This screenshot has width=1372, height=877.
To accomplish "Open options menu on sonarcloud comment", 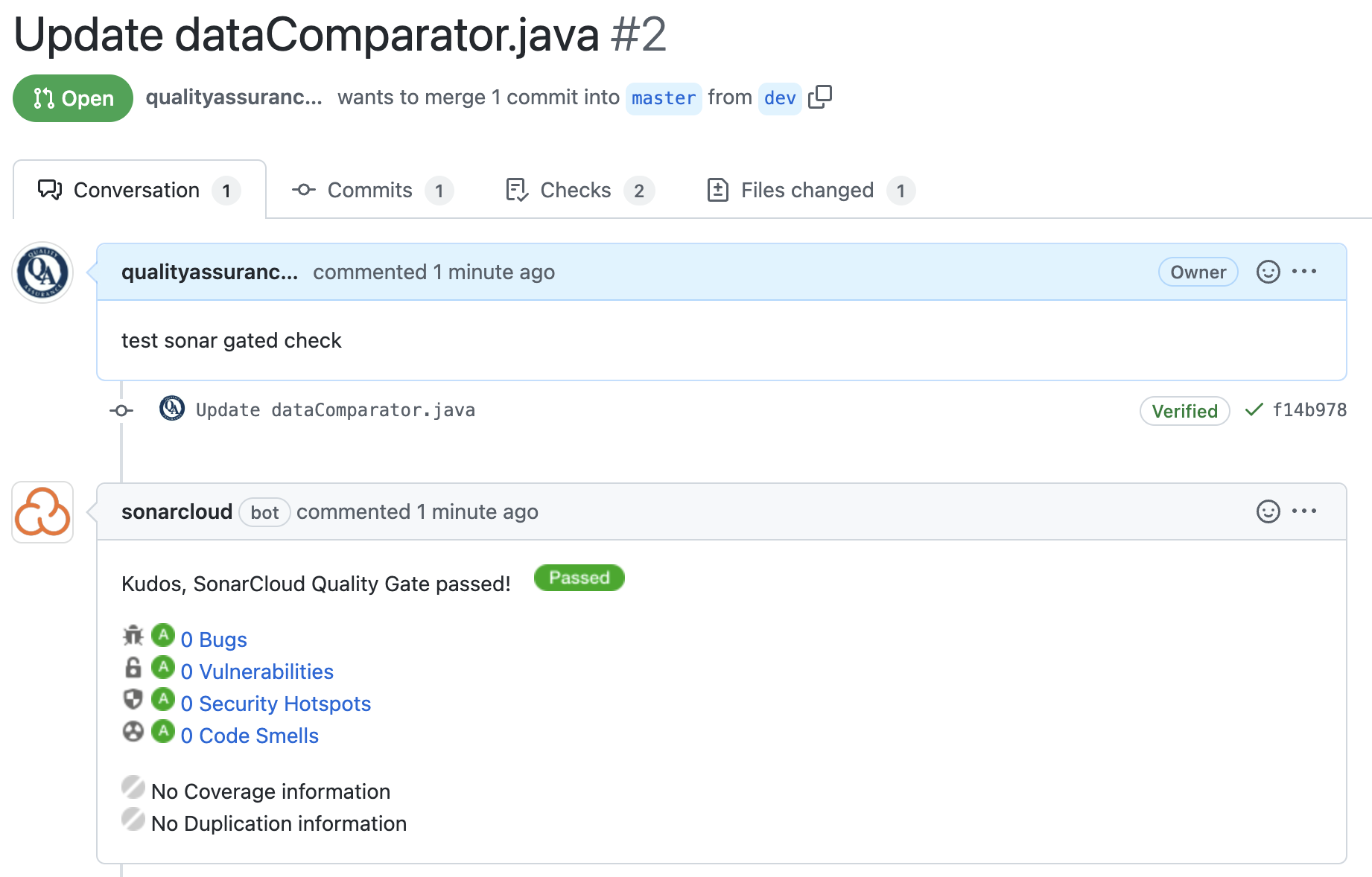I will 1304,511.
